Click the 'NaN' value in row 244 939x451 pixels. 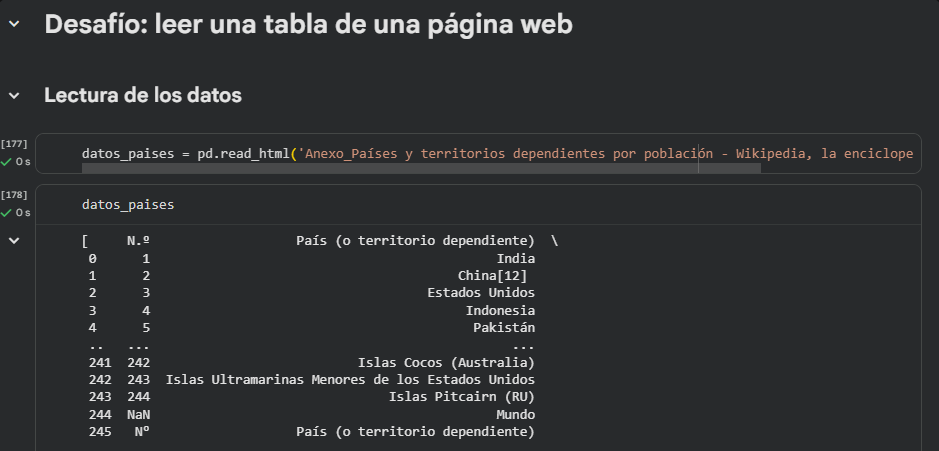point(138,414)
